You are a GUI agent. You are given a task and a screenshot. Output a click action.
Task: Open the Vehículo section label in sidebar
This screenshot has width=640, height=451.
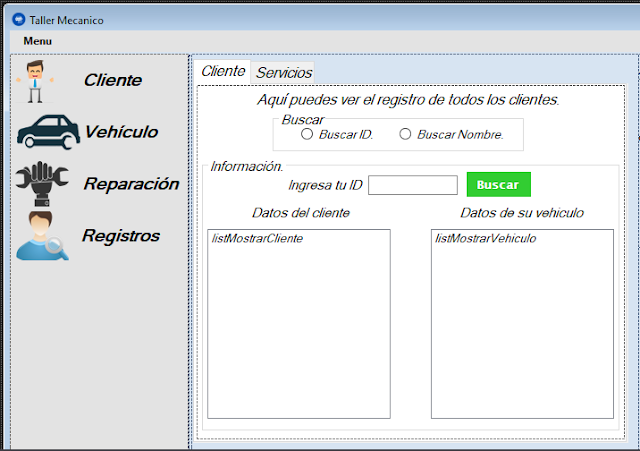(x=121, y=132)
